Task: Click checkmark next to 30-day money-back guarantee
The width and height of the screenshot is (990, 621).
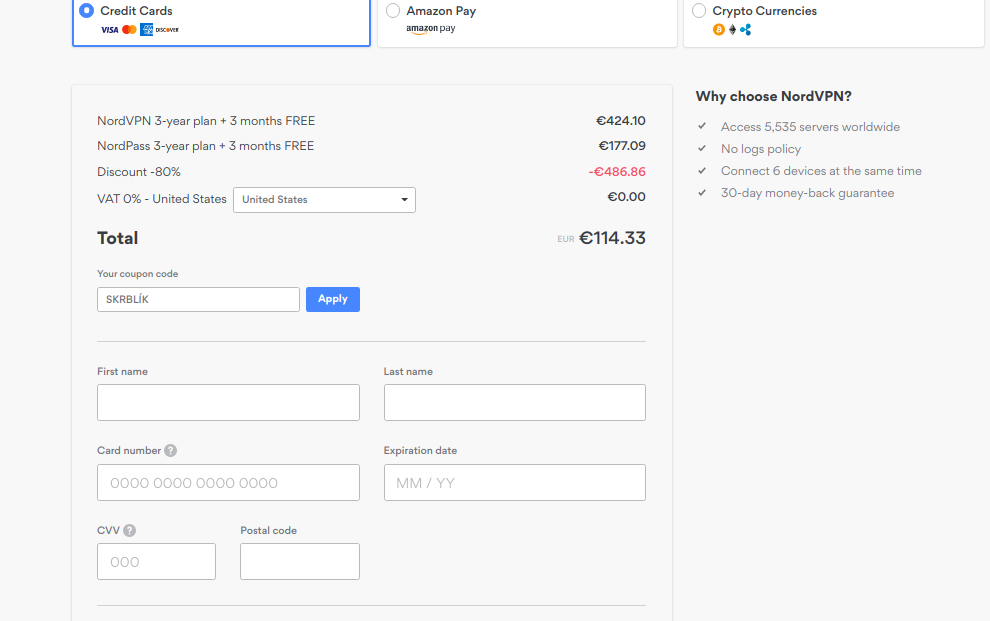Action: pyautogui.click(x=701, y=192)
